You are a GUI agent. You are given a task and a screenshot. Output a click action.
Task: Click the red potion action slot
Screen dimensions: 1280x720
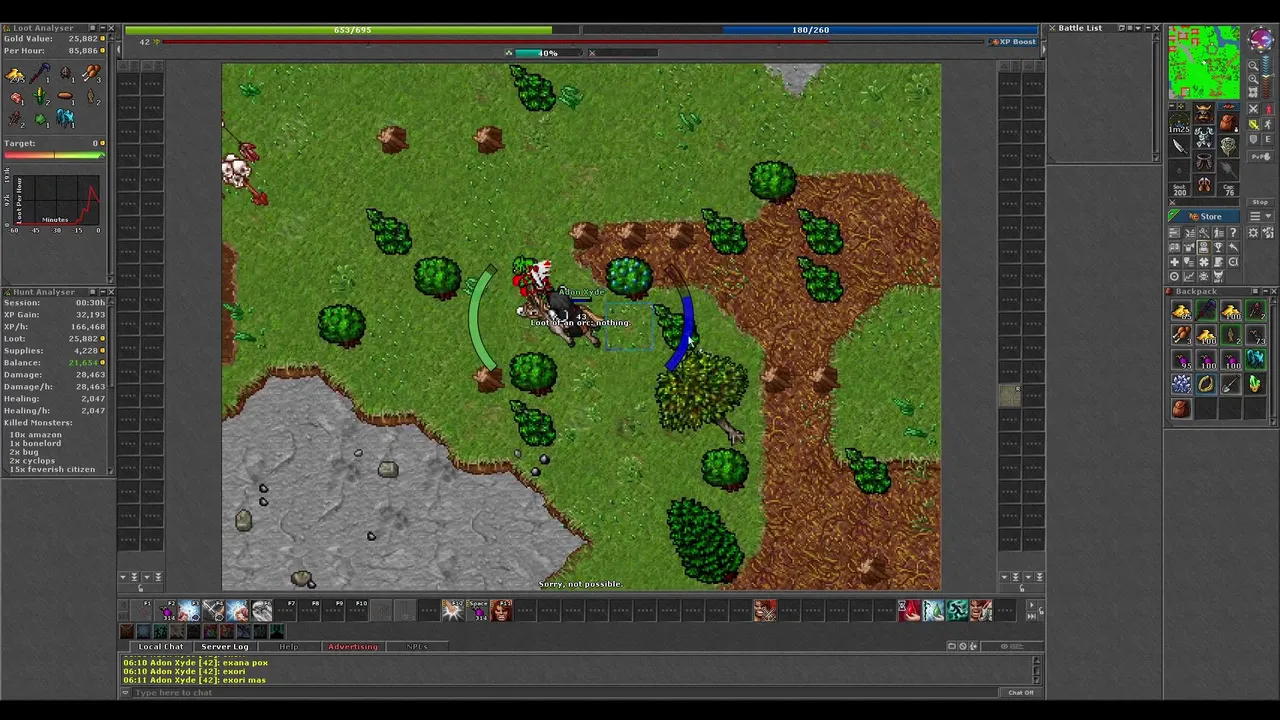click(909, 610)
